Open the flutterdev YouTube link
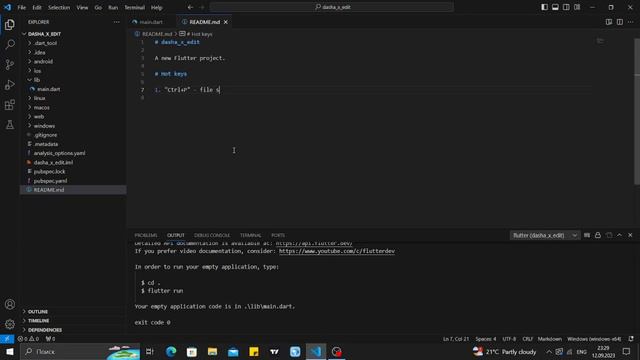Image resolution: width=640 pixels, height=360 pixels. (337, 251)
